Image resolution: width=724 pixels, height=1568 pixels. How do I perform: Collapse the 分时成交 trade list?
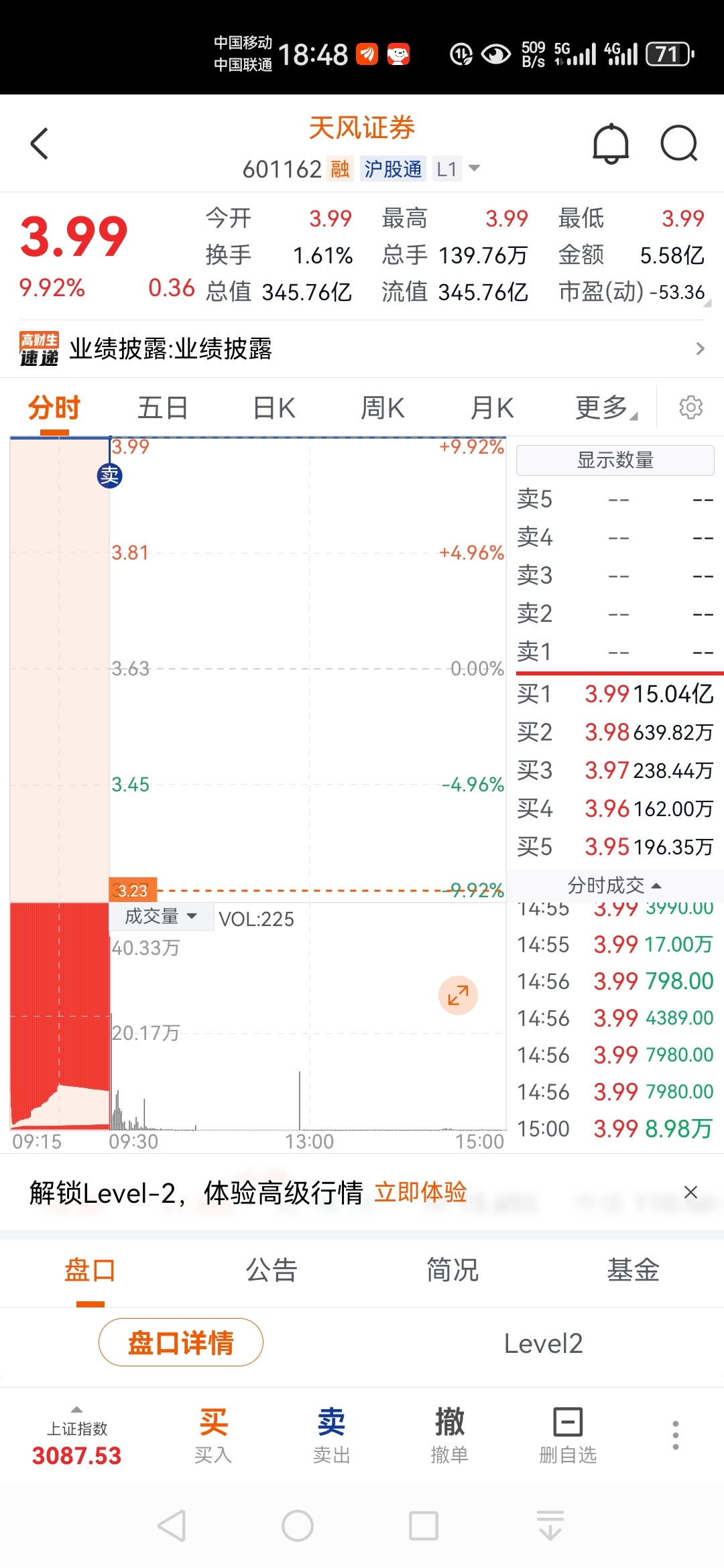615,885
